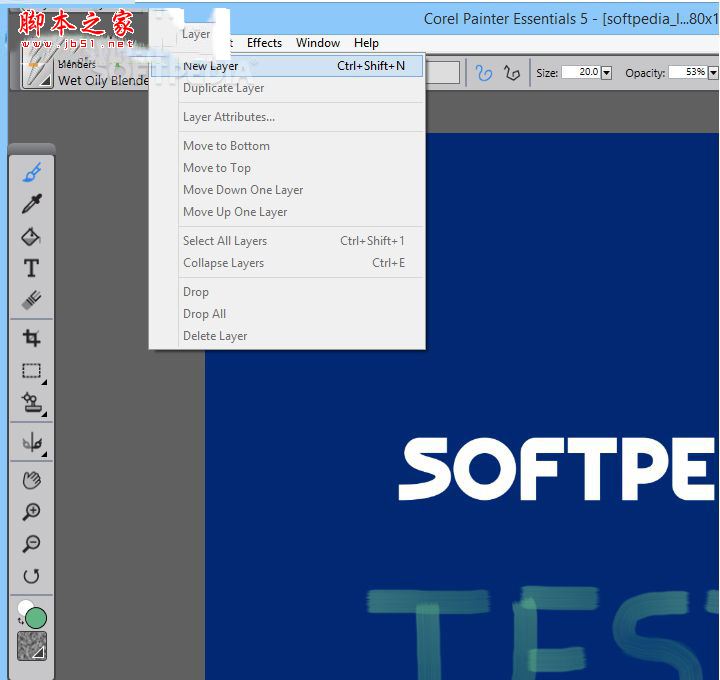Open the Effects menu
Image resolution: width=720 pixels, height=680 pixels.
[x=264, y=43]
